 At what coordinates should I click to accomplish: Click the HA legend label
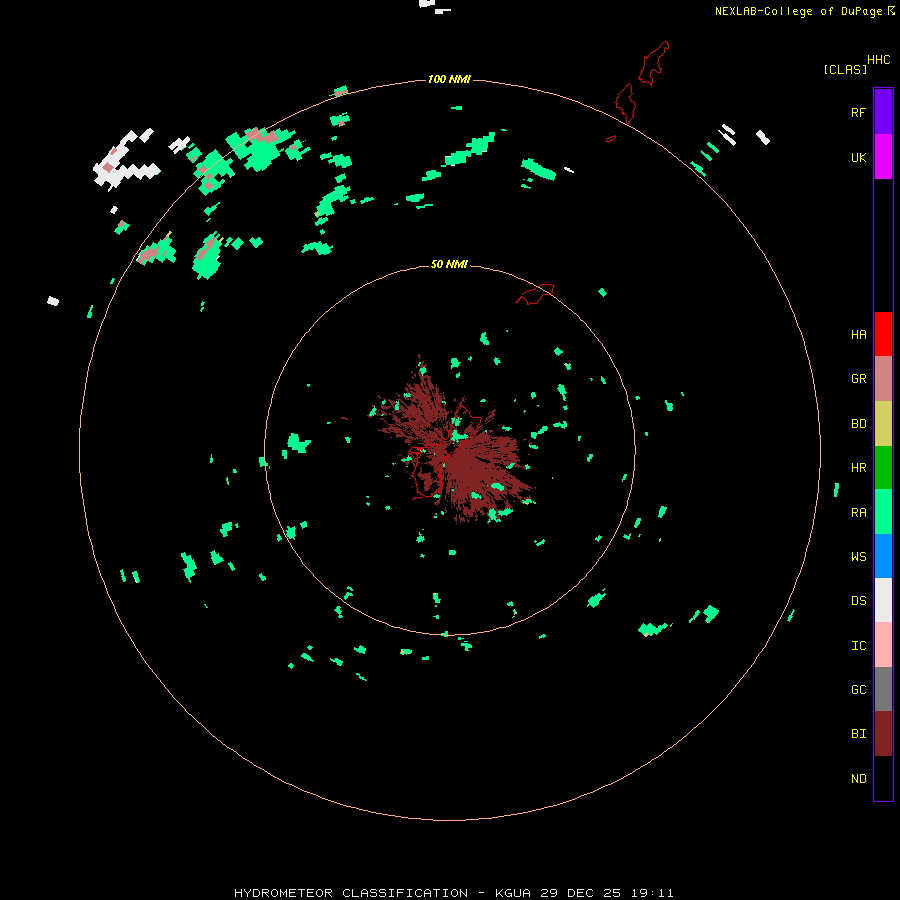858,335
